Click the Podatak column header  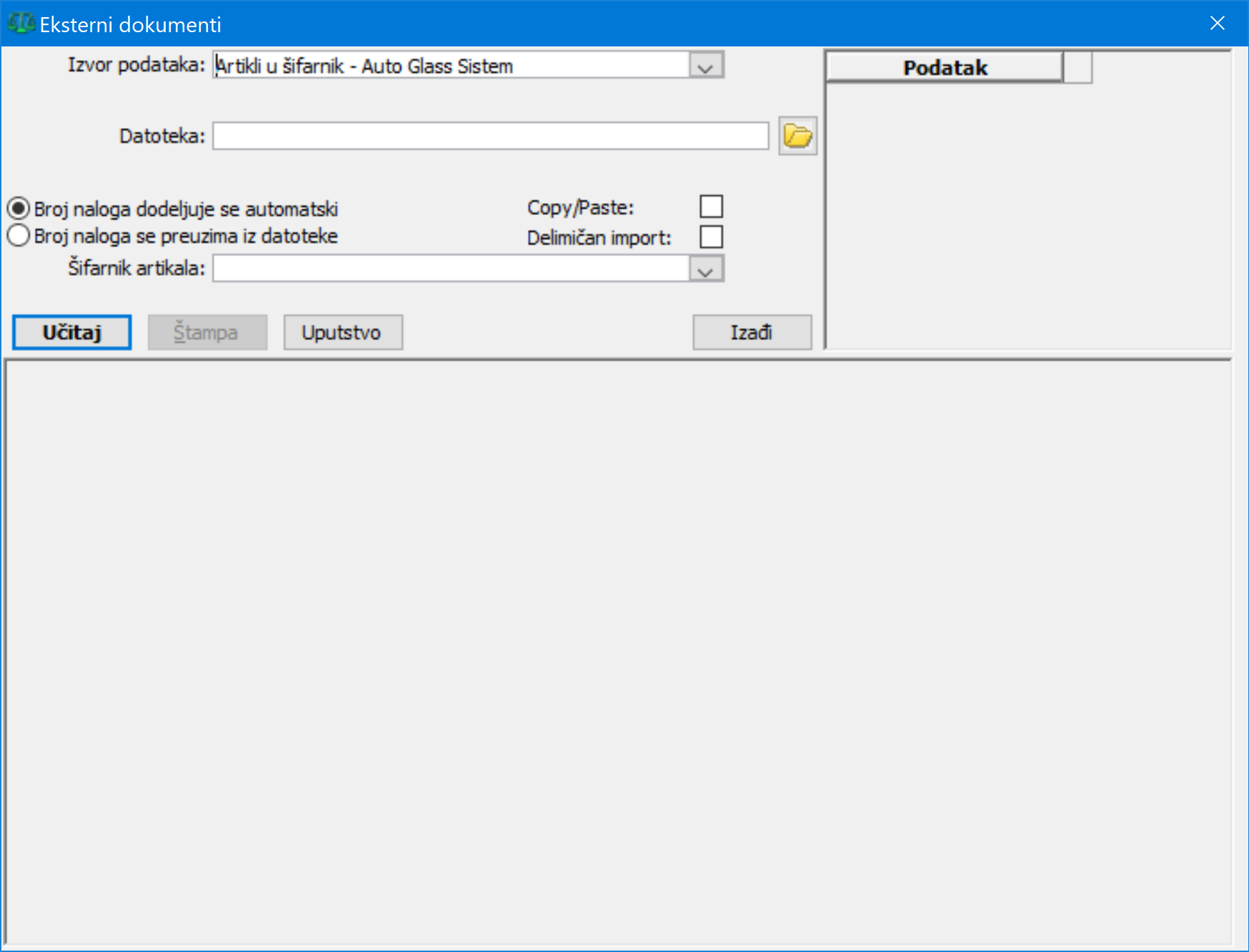(x=945, y=68)
